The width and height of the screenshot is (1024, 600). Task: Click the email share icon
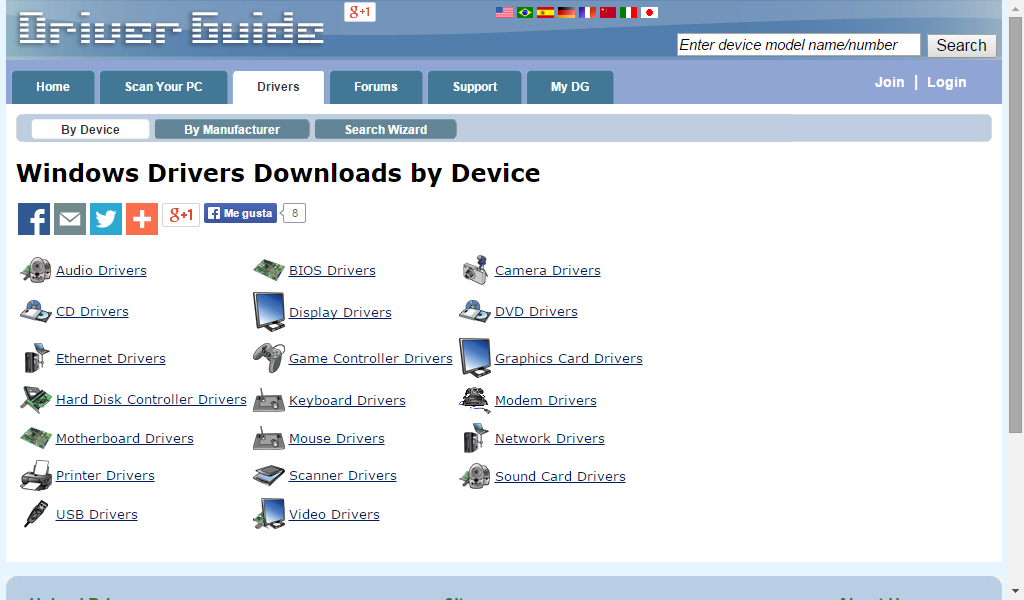[69, 218]
